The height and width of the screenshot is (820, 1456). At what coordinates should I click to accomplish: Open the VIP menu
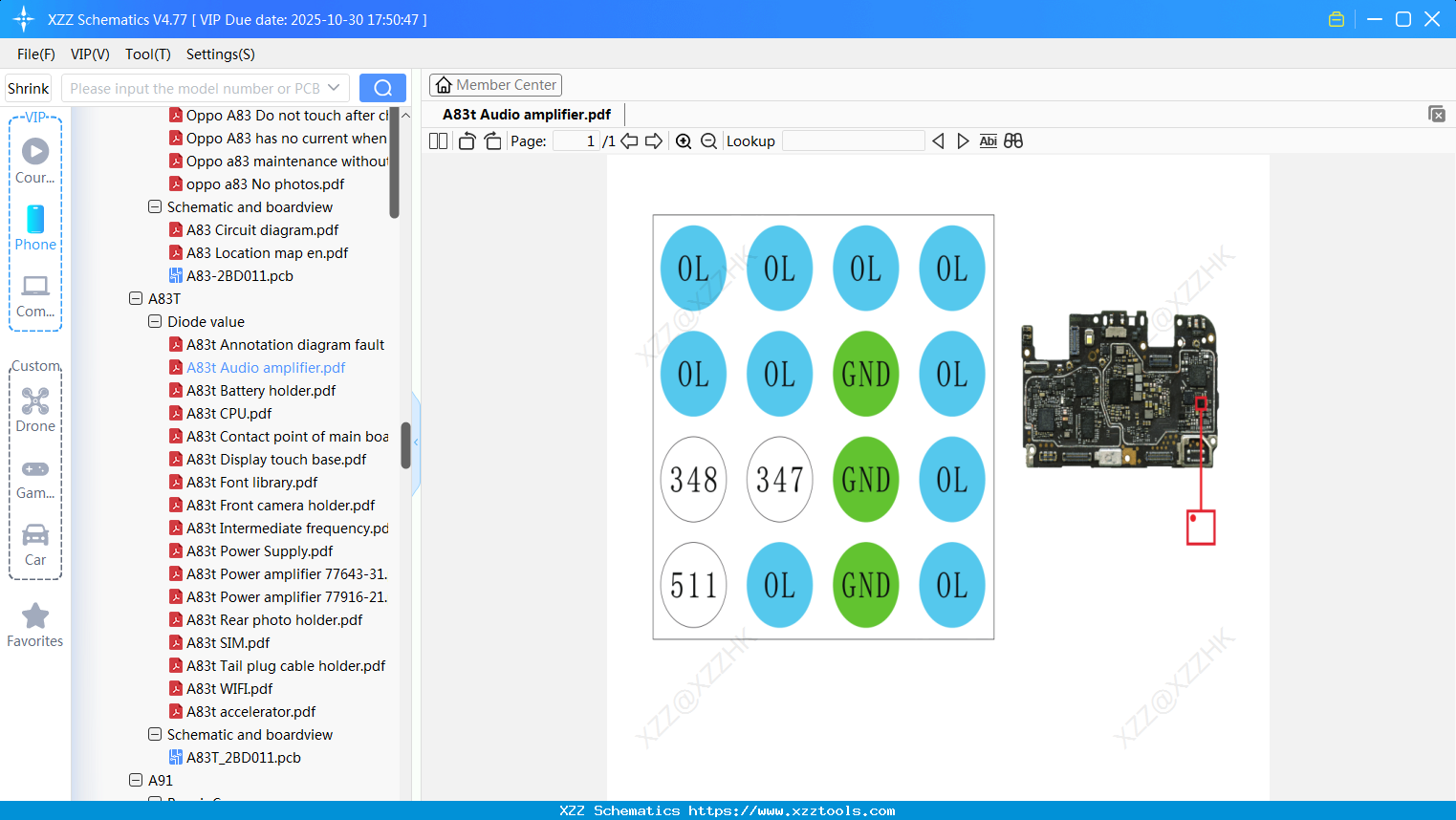[x=90, y=54]
